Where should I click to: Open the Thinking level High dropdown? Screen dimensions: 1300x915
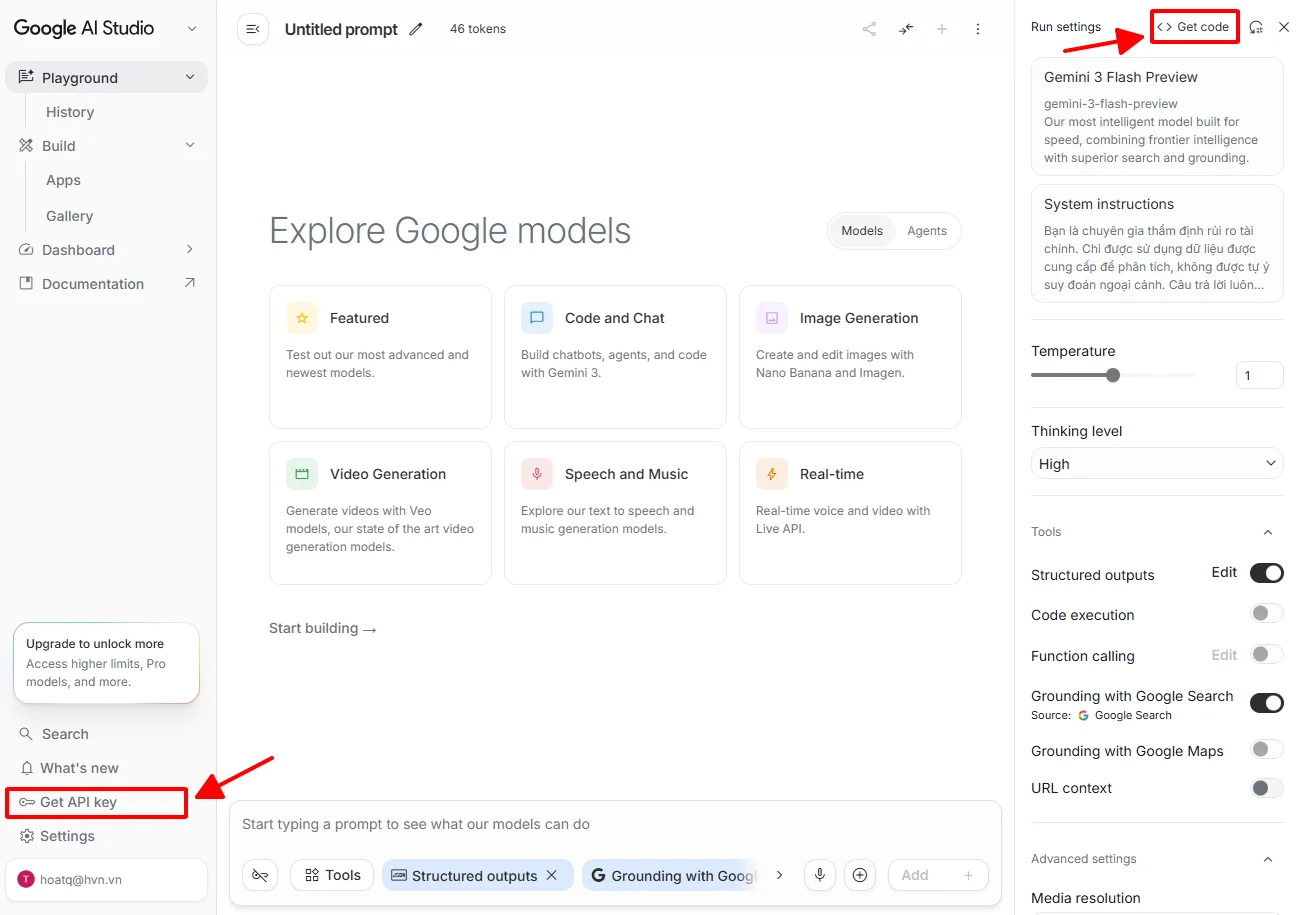(x=1157, y=464)
